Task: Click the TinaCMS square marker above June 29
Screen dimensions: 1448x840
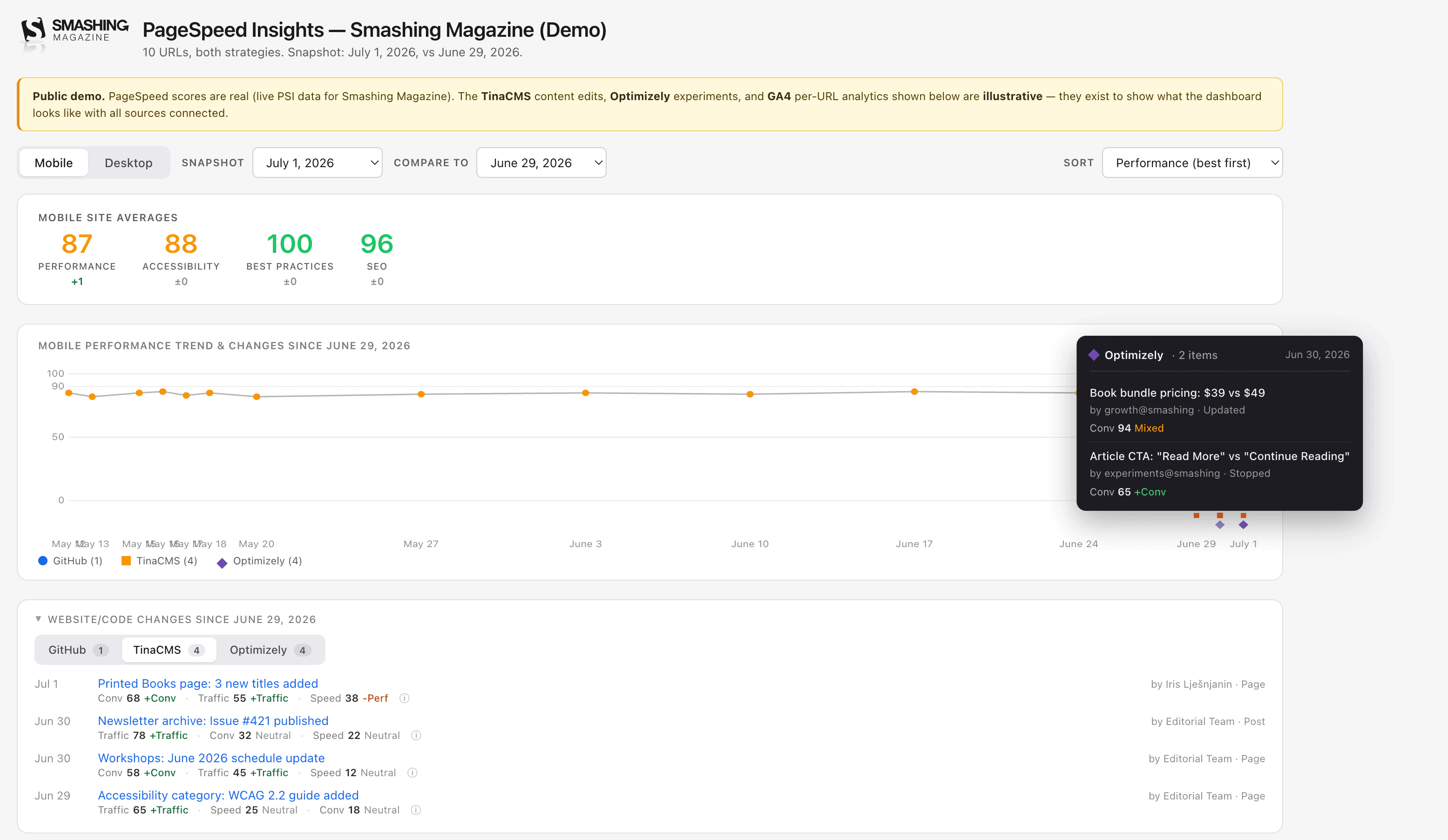Action: [x=1196, y=515]
